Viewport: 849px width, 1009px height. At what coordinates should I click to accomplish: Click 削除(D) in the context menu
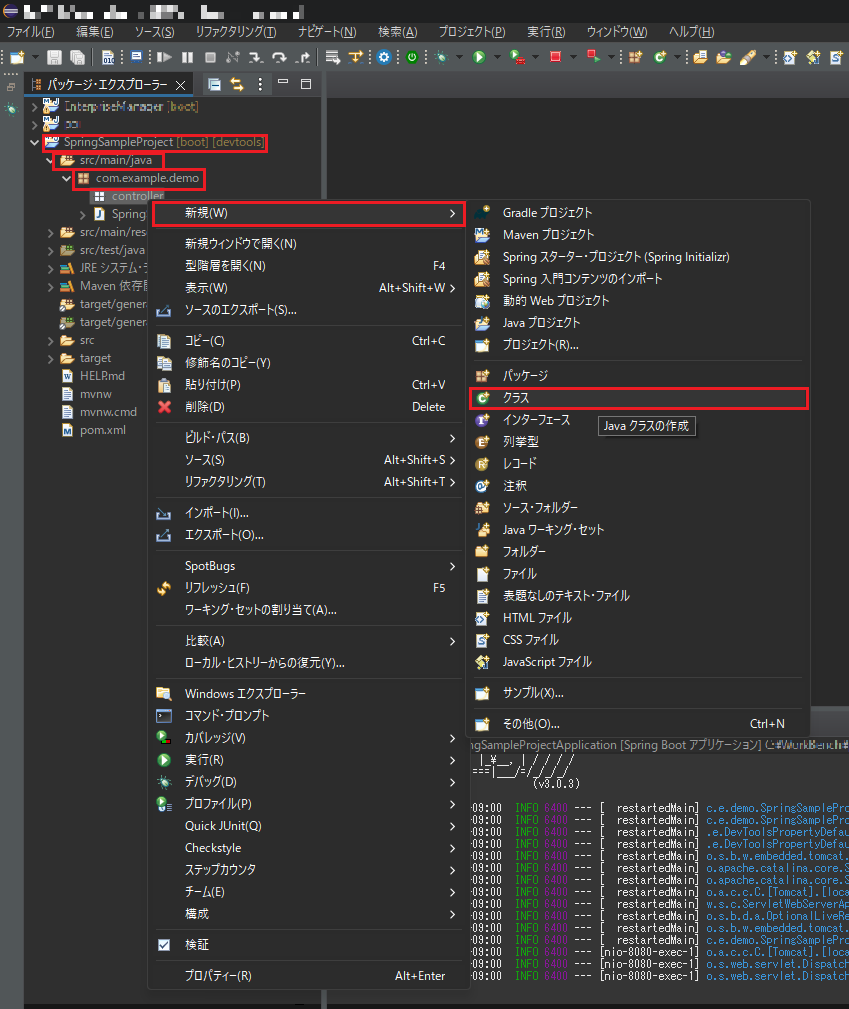[308, 407]
